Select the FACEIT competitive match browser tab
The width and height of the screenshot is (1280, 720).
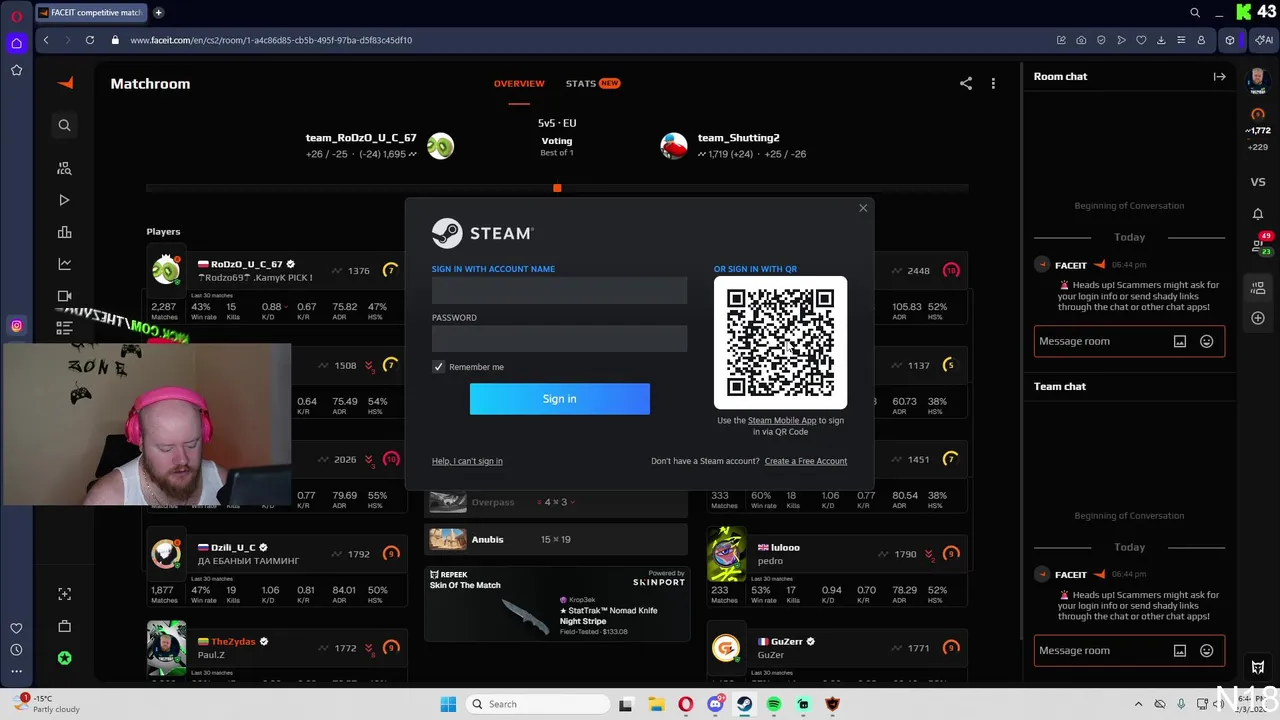click(91, 13)
